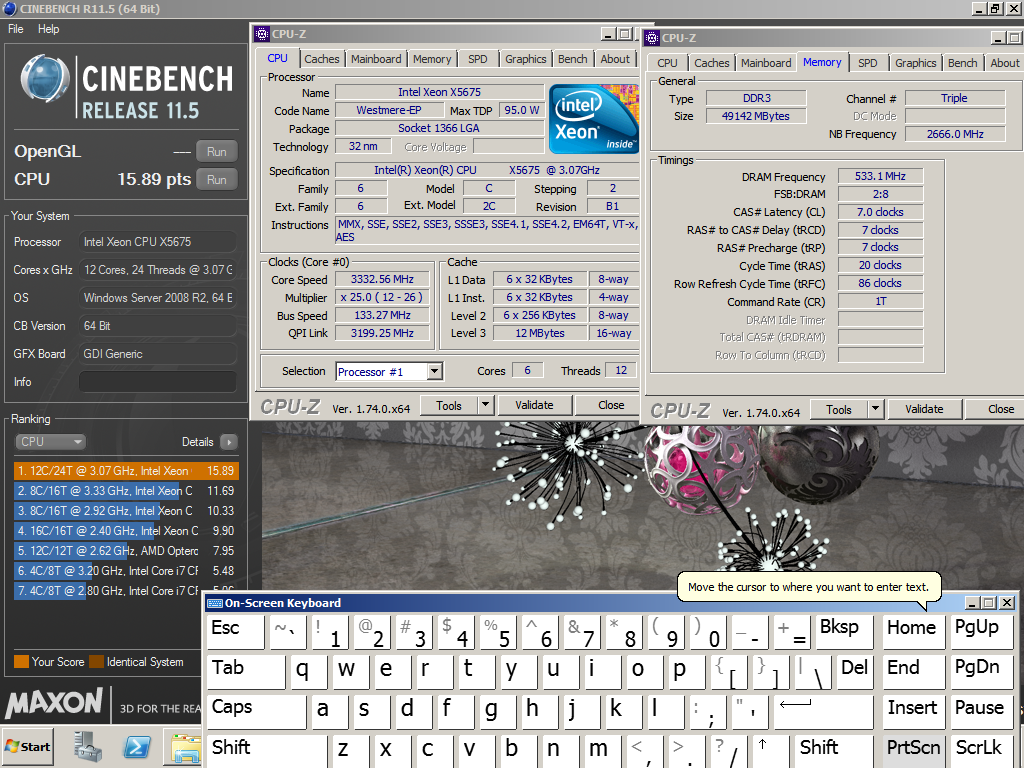Viewport: 1024px width, 768px height.
Task: Click the On-Screen Keyboard title icon
Action: (214, 603)
